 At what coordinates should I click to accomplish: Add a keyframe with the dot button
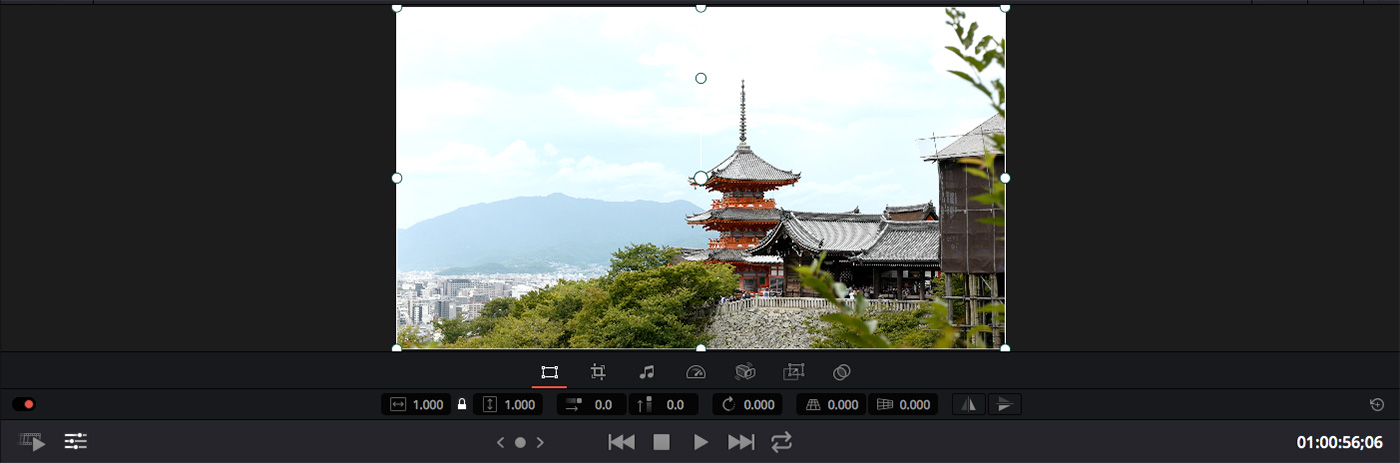[x=520, y=442]
